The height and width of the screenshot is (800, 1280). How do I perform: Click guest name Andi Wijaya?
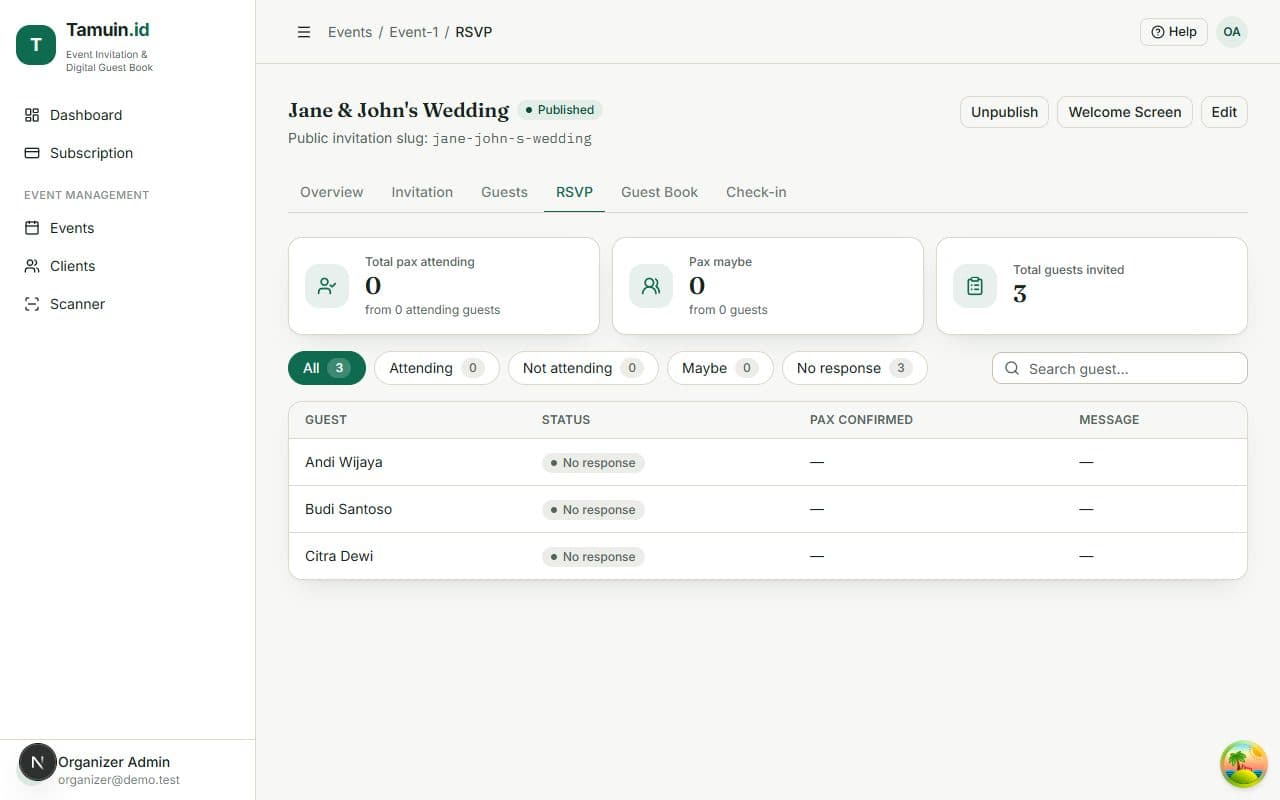(x=344, y=462)
